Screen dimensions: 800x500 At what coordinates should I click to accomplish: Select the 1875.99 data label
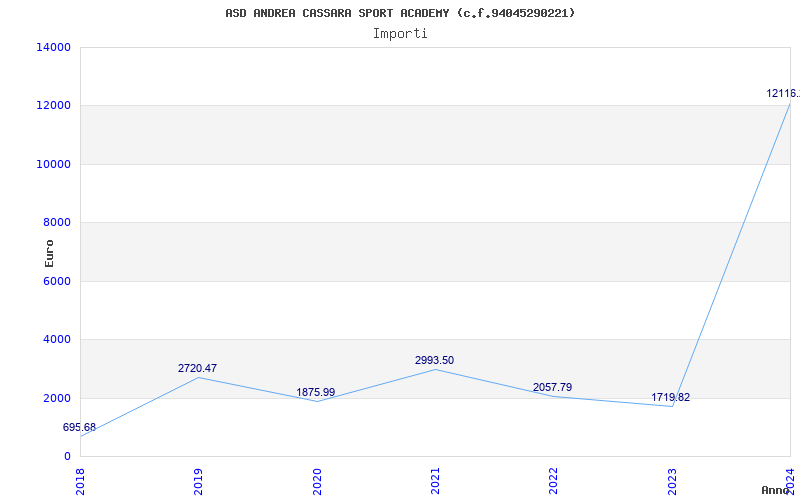click(x=316, y=392)
